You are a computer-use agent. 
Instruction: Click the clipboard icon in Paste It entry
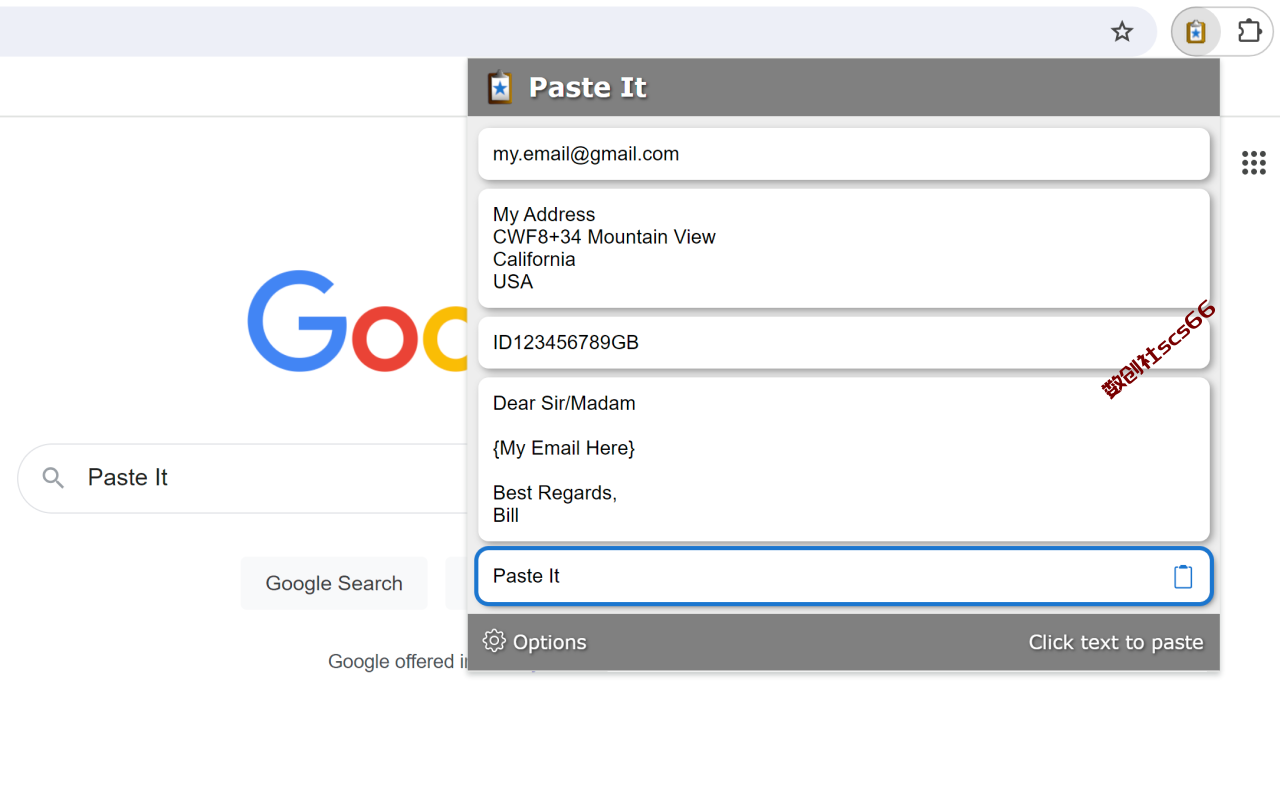1183,576
